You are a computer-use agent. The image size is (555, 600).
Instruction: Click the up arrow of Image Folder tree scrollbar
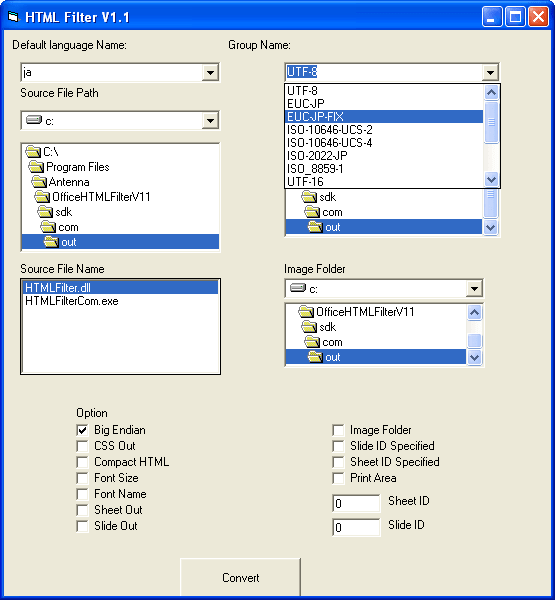click(x=474, y=312)
